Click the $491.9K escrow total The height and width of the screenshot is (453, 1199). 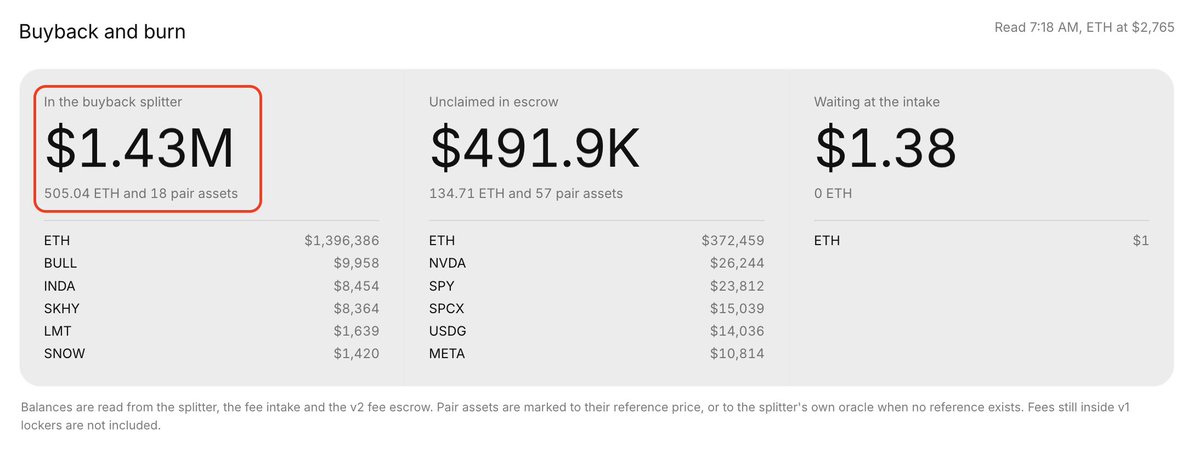click(535, 148)
